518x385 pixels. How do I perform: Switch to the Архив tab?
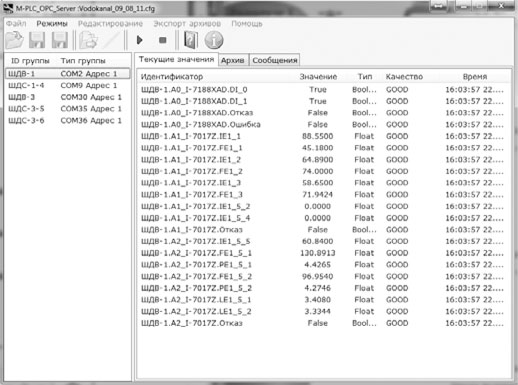(x=233, y=60)
